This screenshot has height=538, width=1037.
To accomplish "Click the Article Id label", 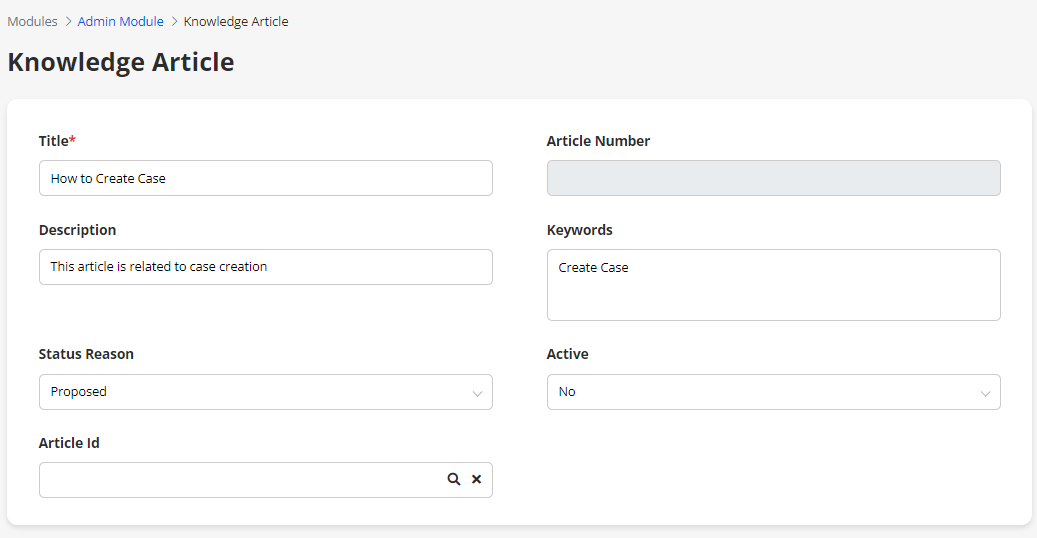I will coord(69,443).
